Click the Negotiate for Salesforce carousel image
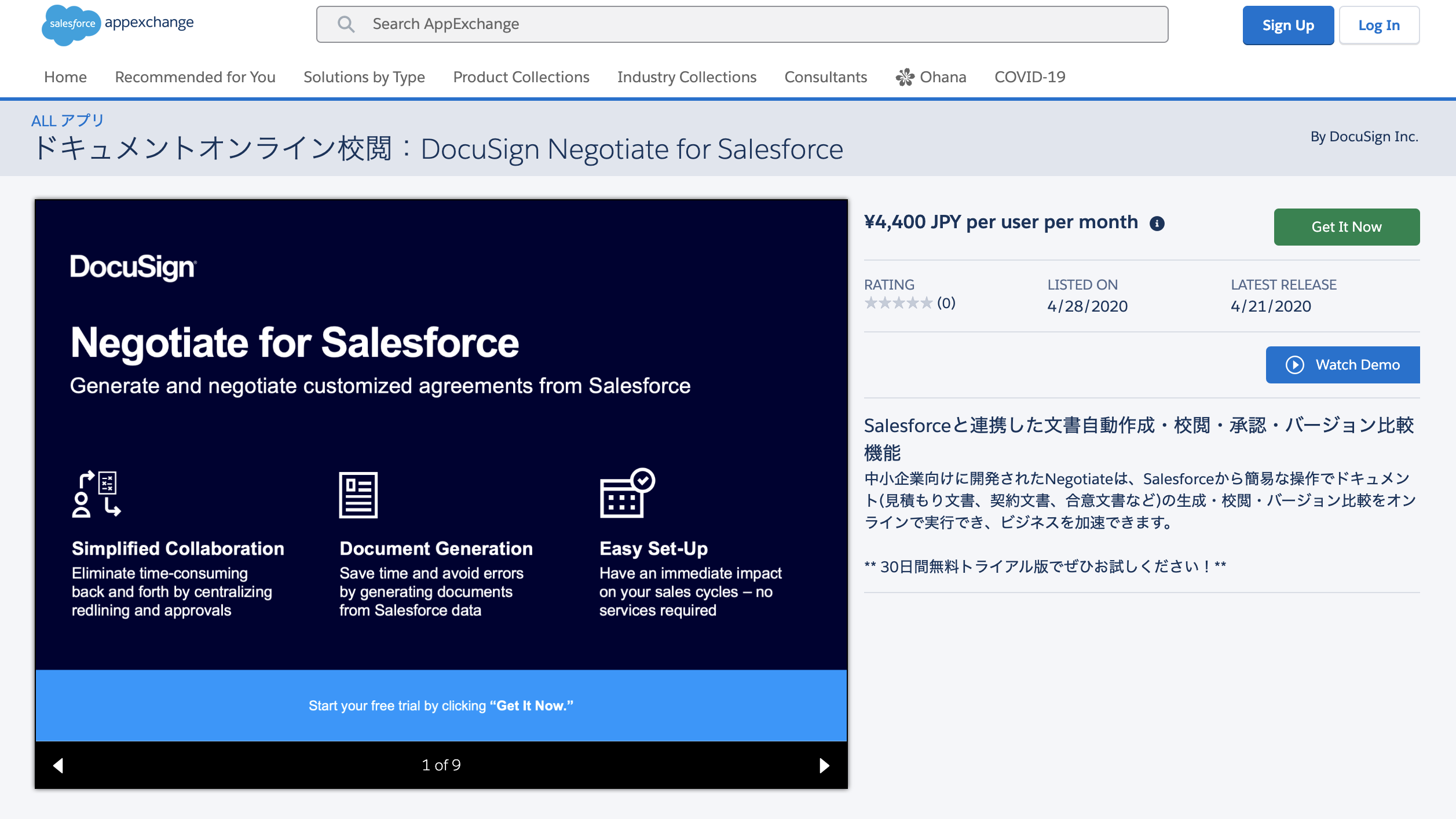Image resolution: width=1456 pixels, height=819 pixels. click(x=440, y=463)
